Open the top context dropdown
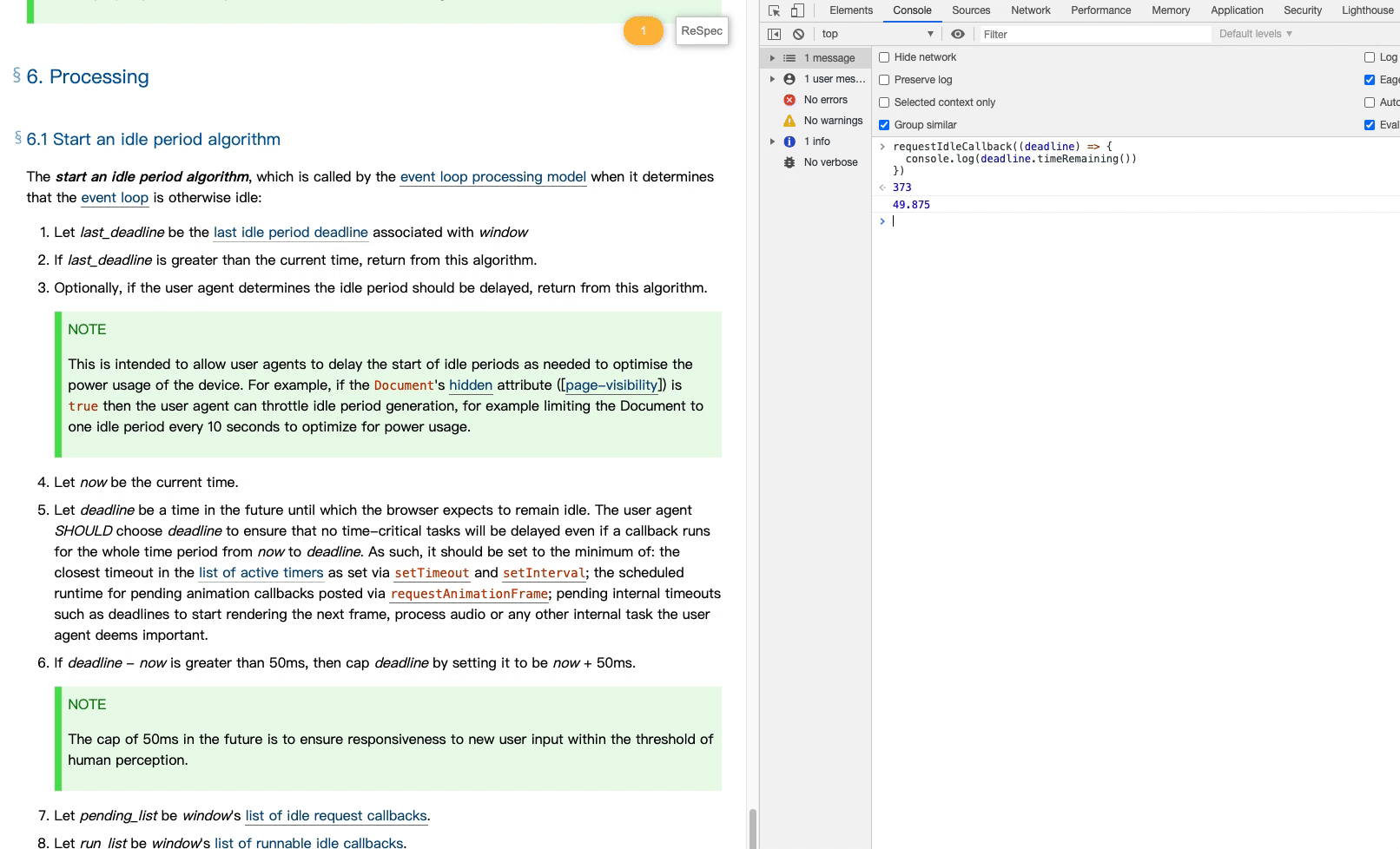This screenshot has height=849, width=1400. pos(876,34)
